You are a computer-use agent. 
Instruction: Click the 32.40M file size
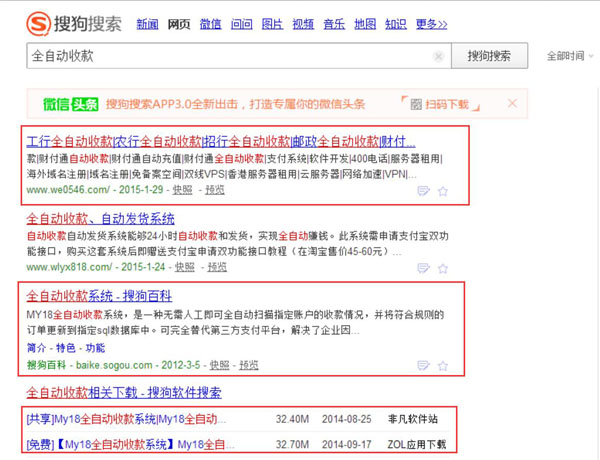tap(292, 419)
